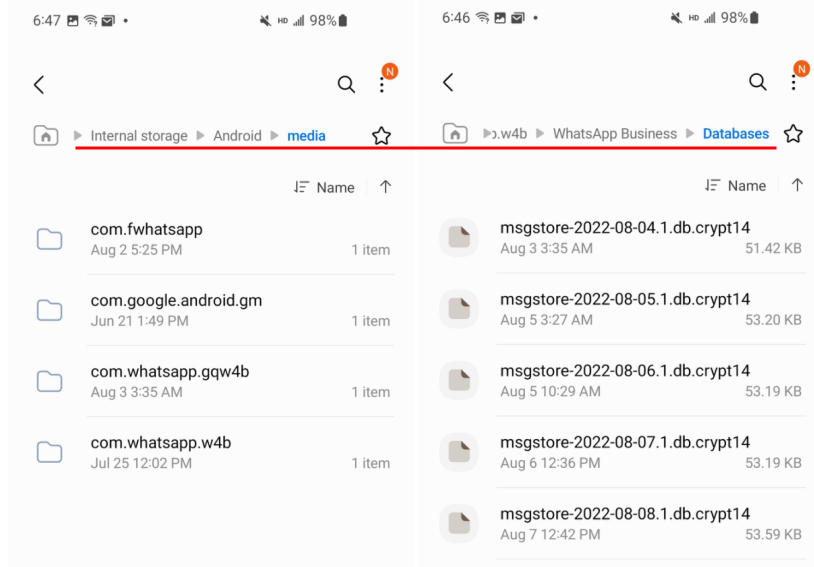Go to home folder in Databases screen
Screen dimensions: 814x567
(x=456, y=134)
